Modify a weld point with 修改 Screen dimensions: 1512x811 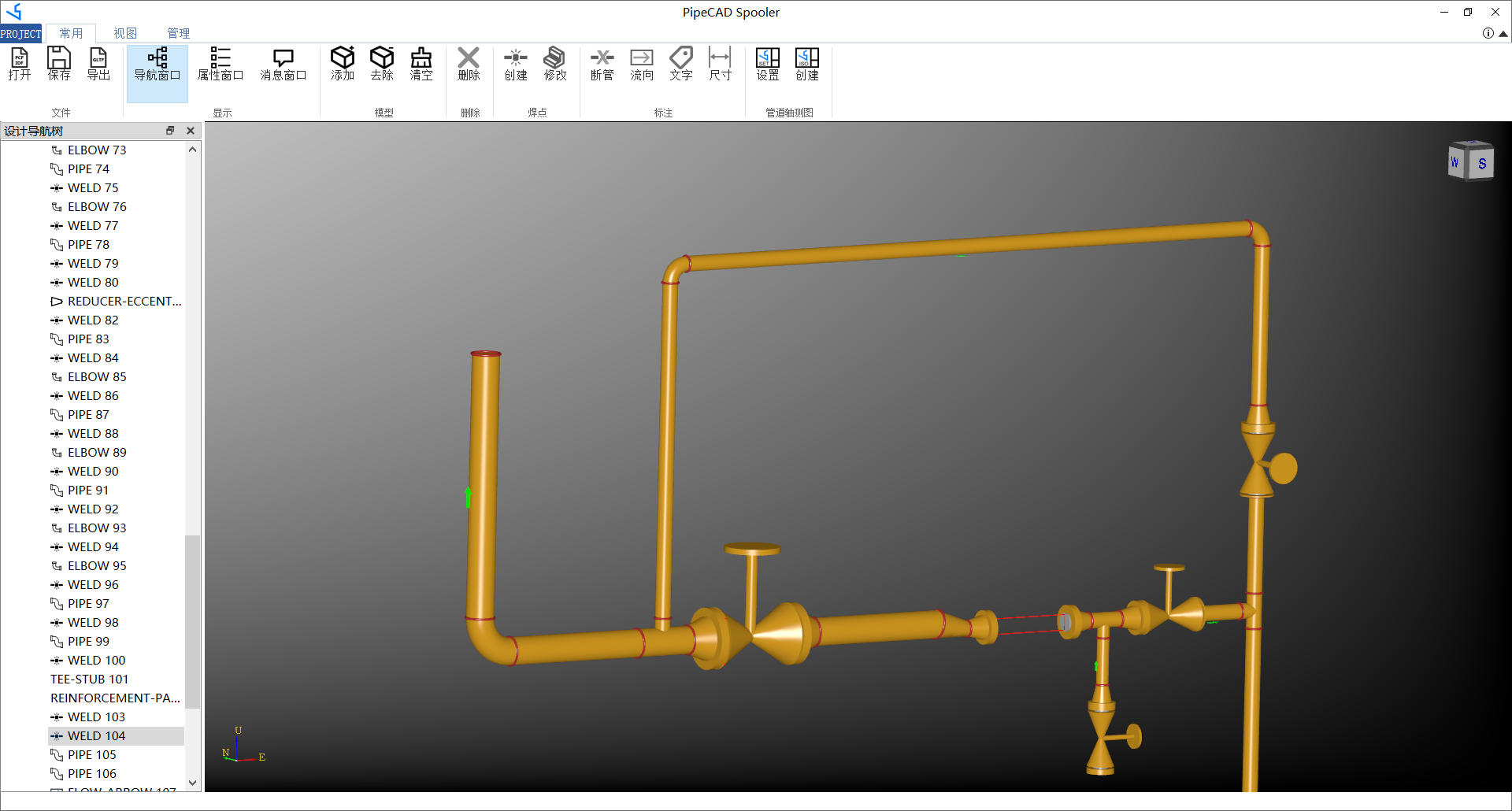click(x=555, y=64)
